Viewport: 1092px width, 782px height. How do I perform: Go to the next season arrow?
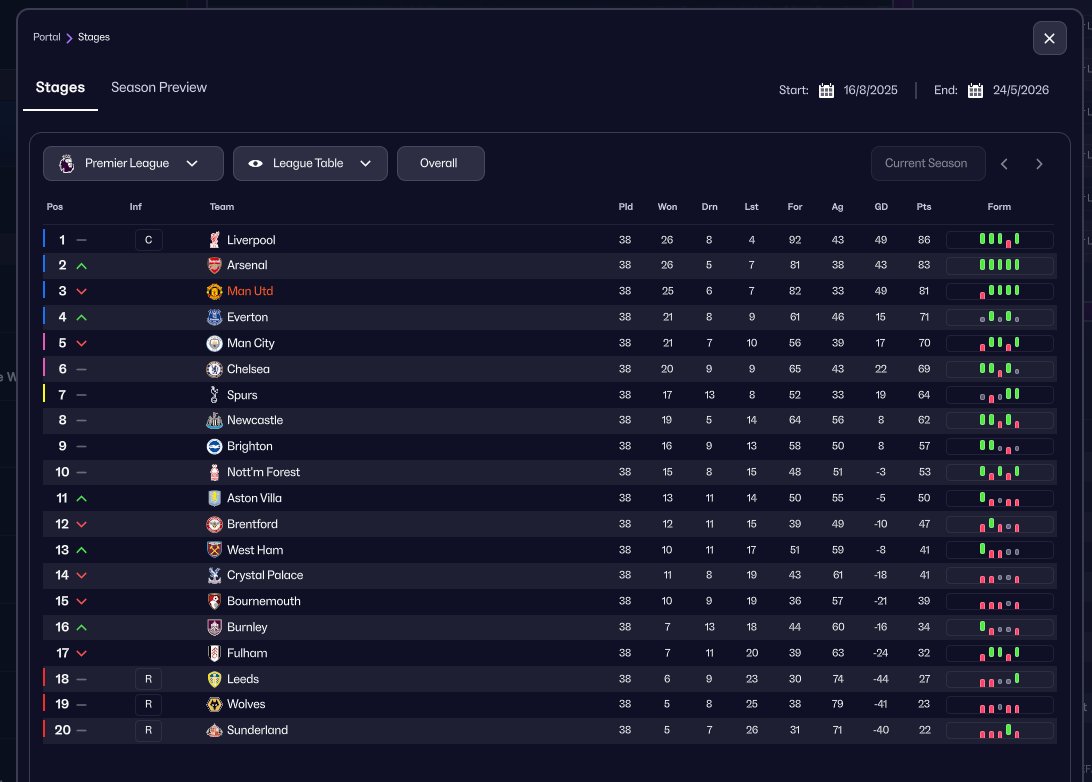1039,164
